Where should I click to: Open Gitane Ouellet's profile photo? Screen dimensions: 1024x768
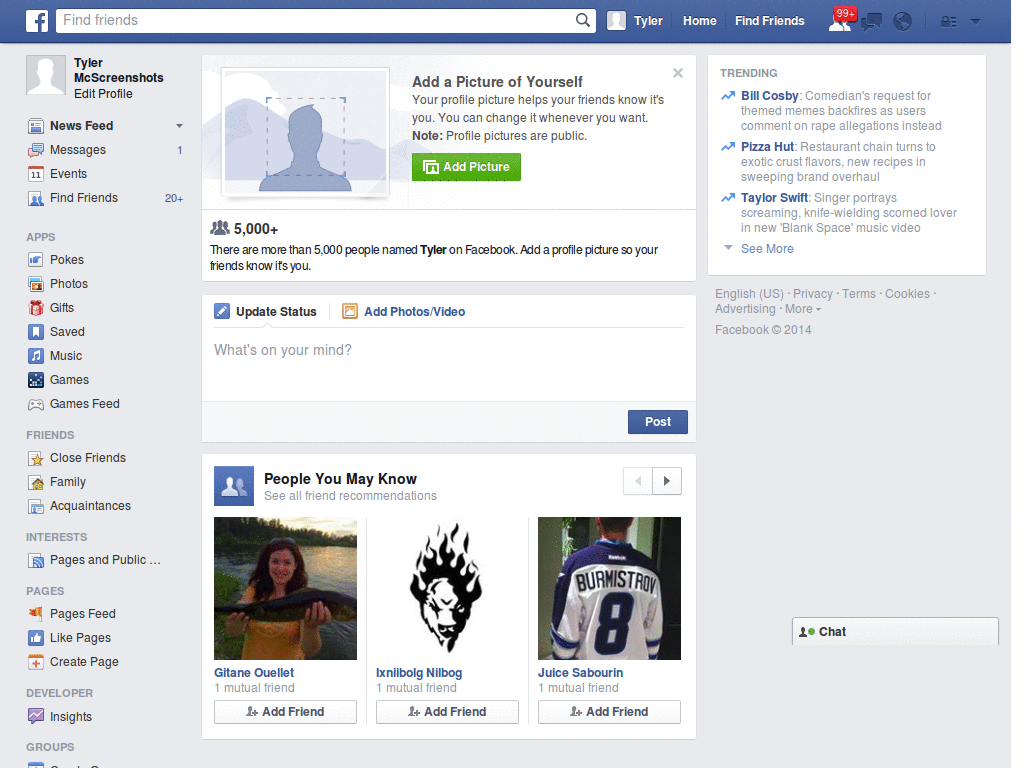tap(285, 588)
